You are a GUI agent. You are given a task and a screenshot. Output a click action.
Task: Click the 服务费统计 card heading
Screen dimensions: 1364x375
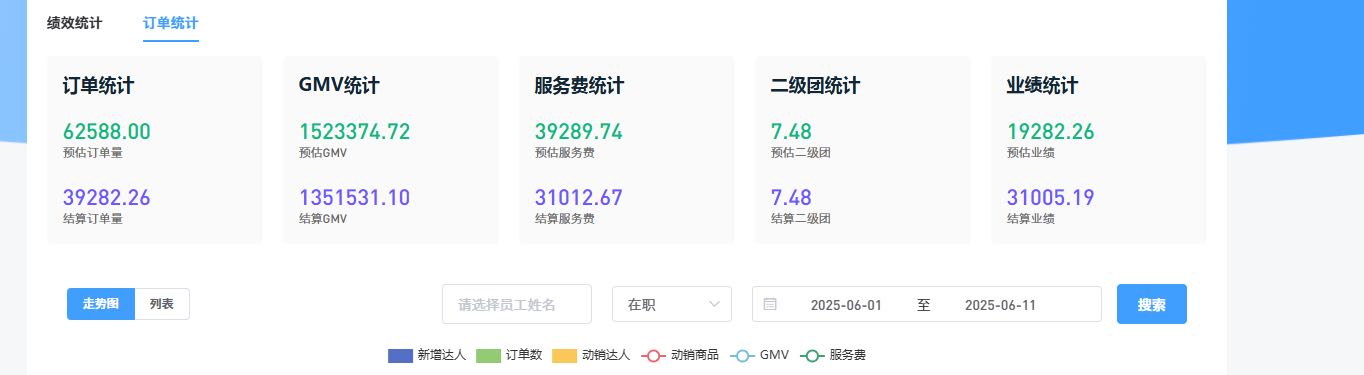579,86
